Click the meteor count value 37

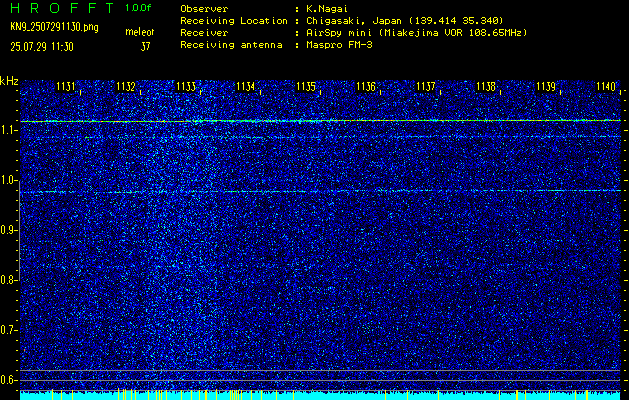[145, 47]
